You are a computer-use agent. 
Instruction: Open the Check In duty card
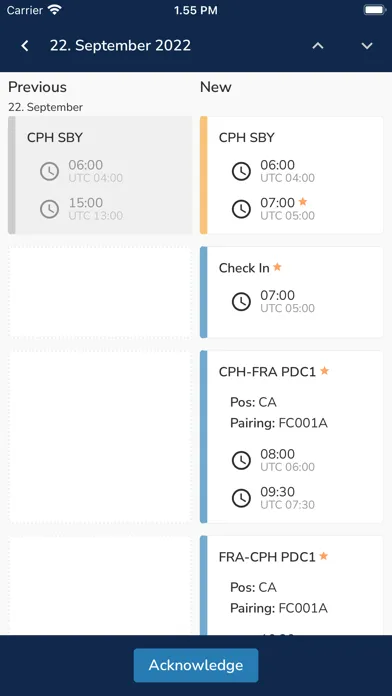pyautogui.click(x=291, y=292)
